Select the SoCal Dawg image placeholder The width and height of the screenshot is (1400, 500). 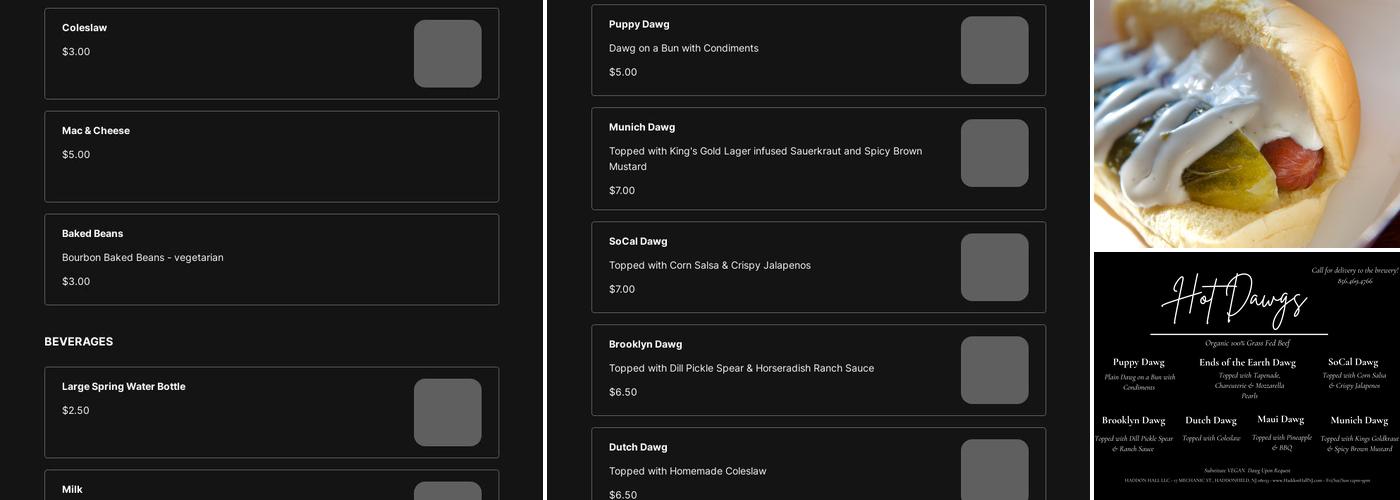coord(994,267)
